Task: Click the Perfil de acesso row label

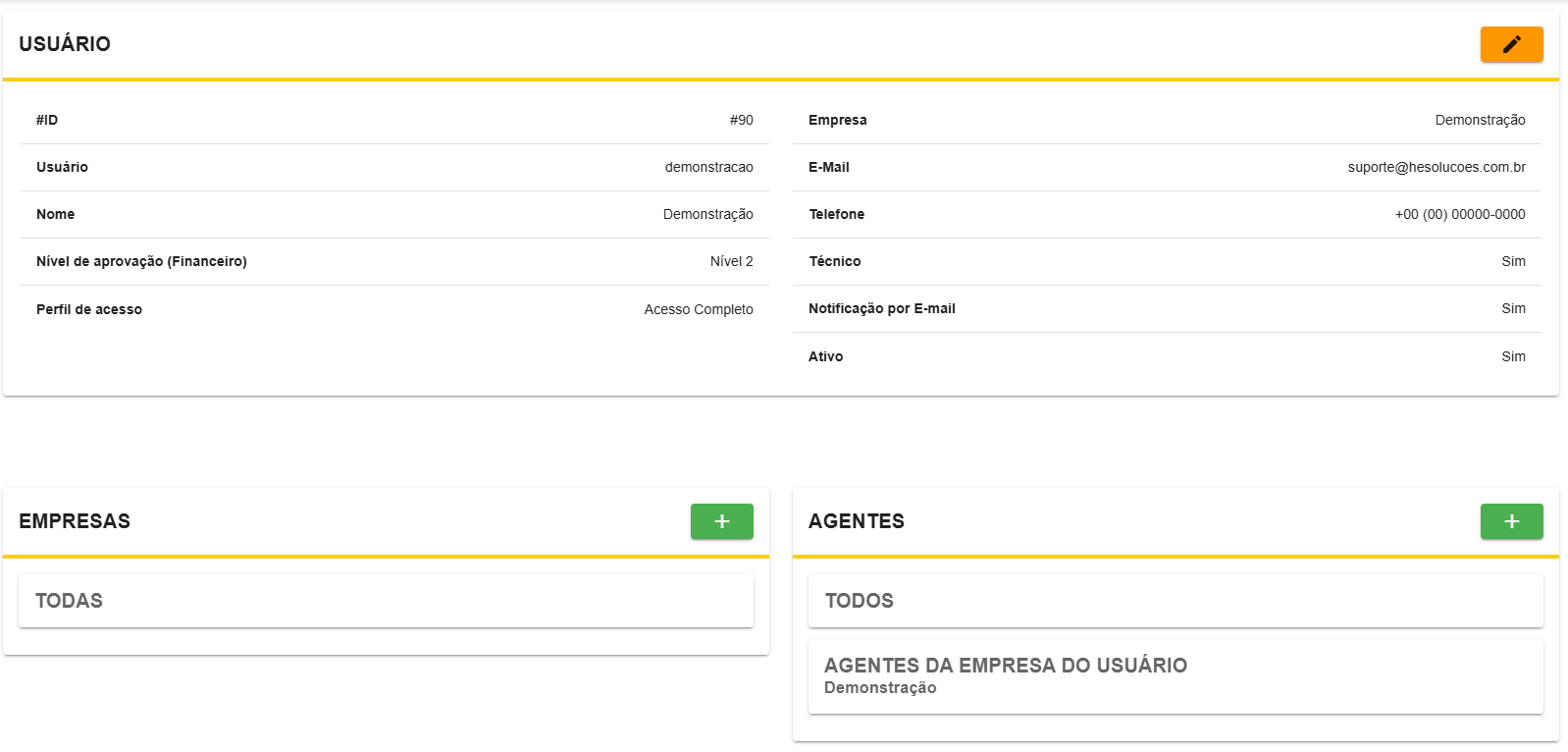Action: tap(89, 309)
